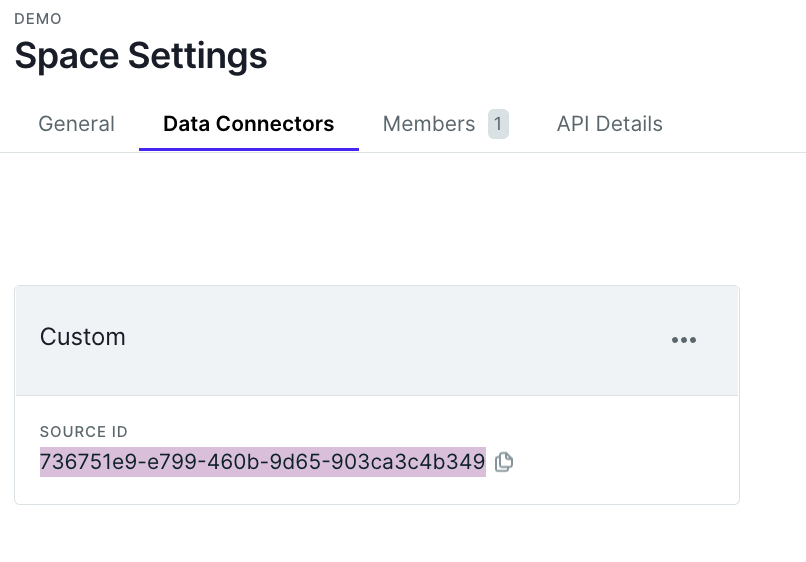
Task: Copy the source ID to clipboard
Action: pyautogui.click(x=504, y=462)
